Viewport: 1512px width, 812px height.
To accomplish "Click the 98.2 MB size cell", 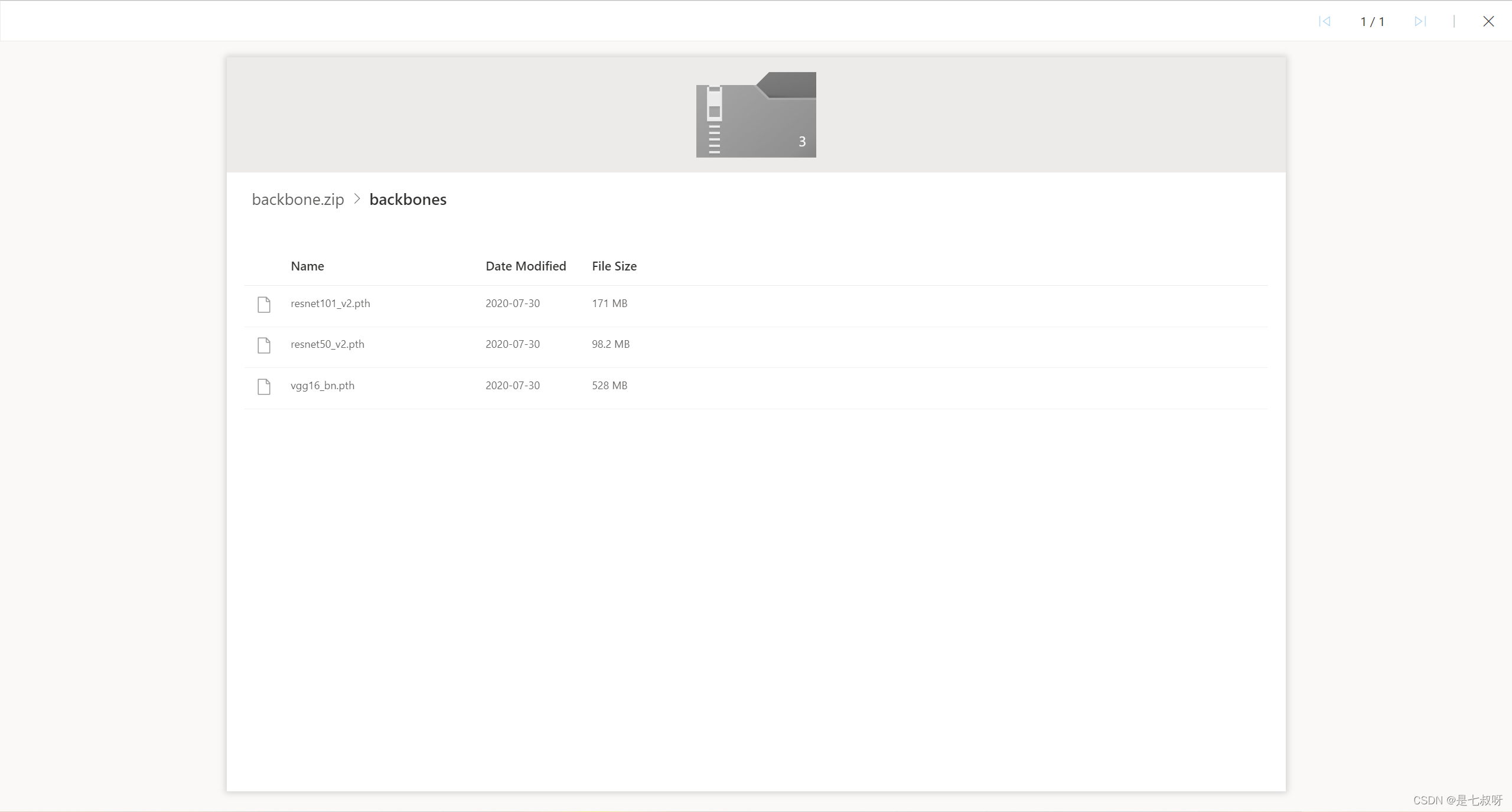I will tap(611, 344).
